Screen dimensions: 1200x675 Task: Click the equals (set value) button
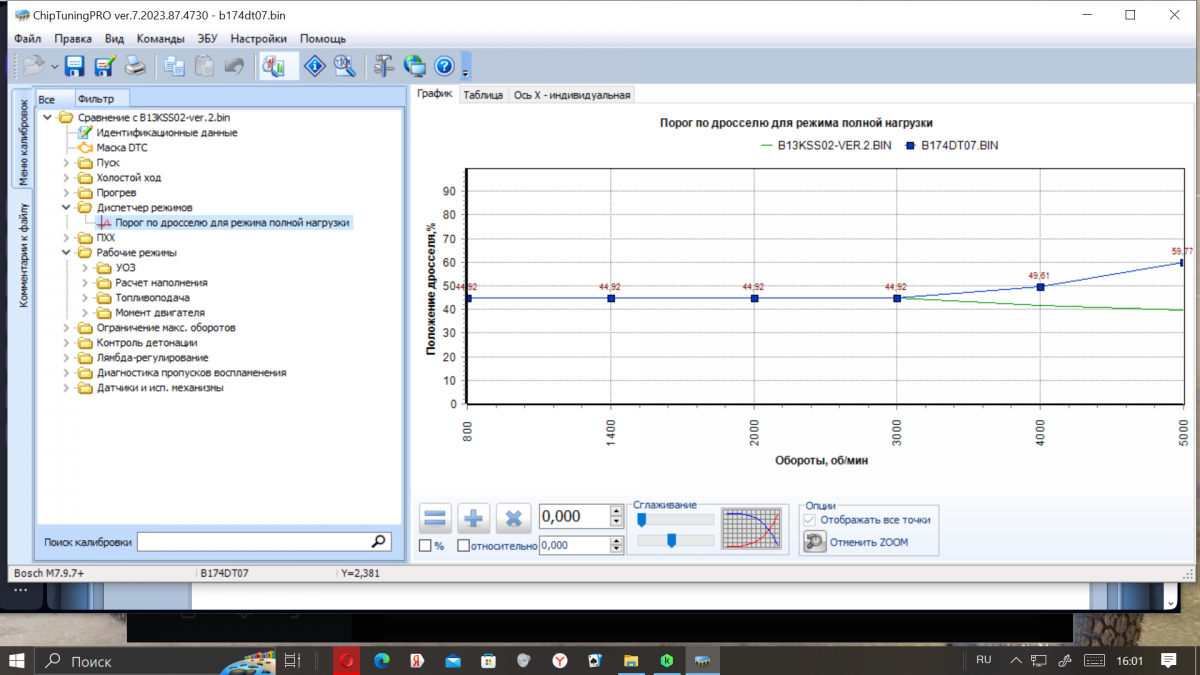tap(435, 518)
